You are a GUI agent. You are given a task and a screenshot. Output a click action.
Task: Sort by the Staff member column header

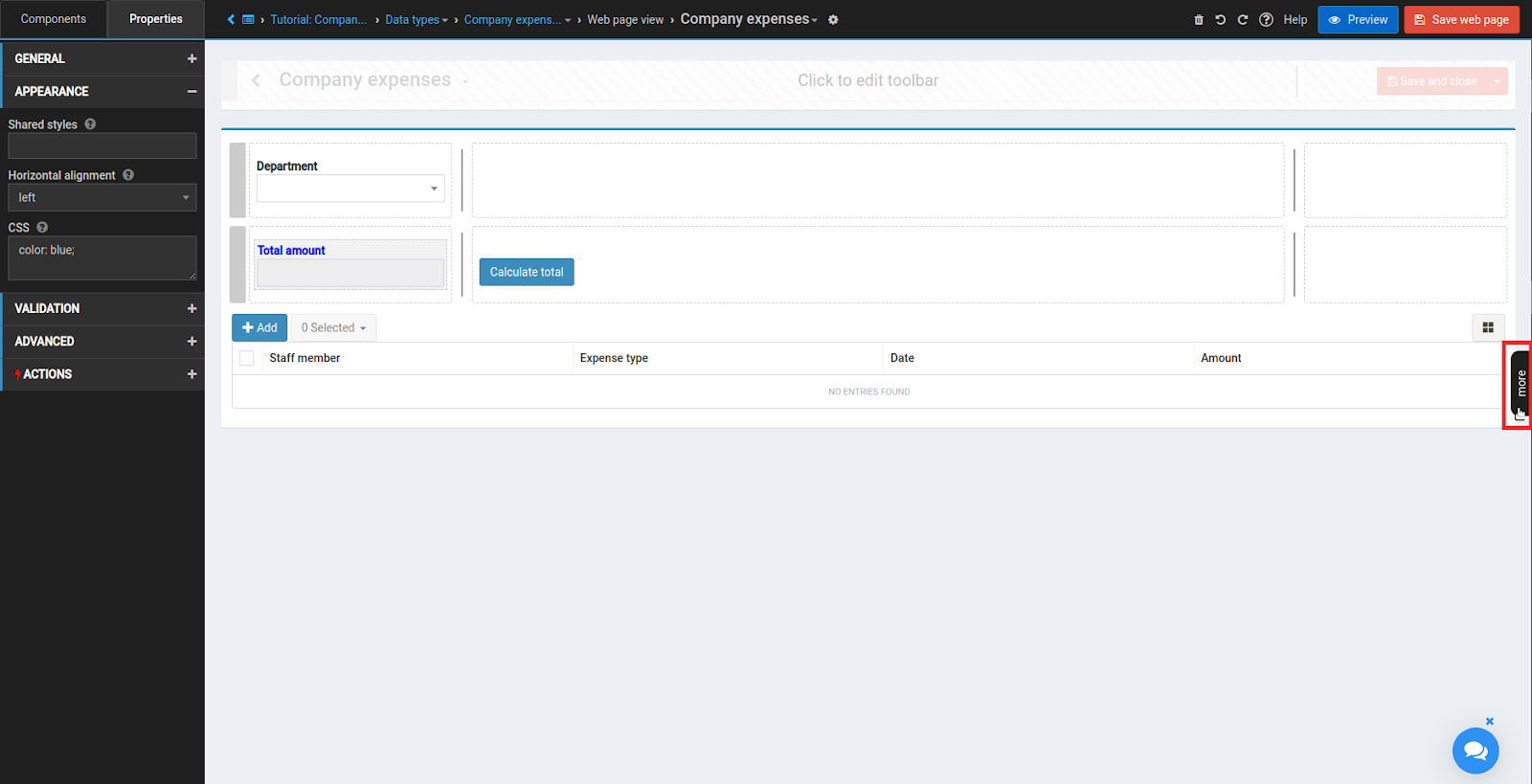pos(304,358)
